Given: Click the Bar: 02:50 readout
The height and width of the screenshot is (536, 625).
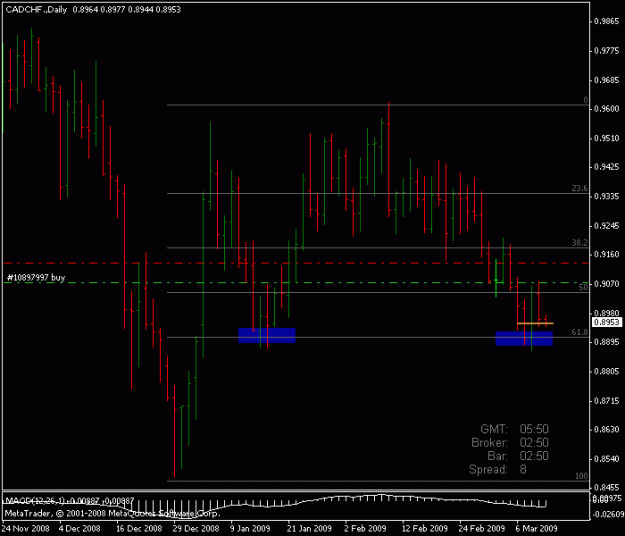Looking at the screenshot, I should tap(518, 456).
